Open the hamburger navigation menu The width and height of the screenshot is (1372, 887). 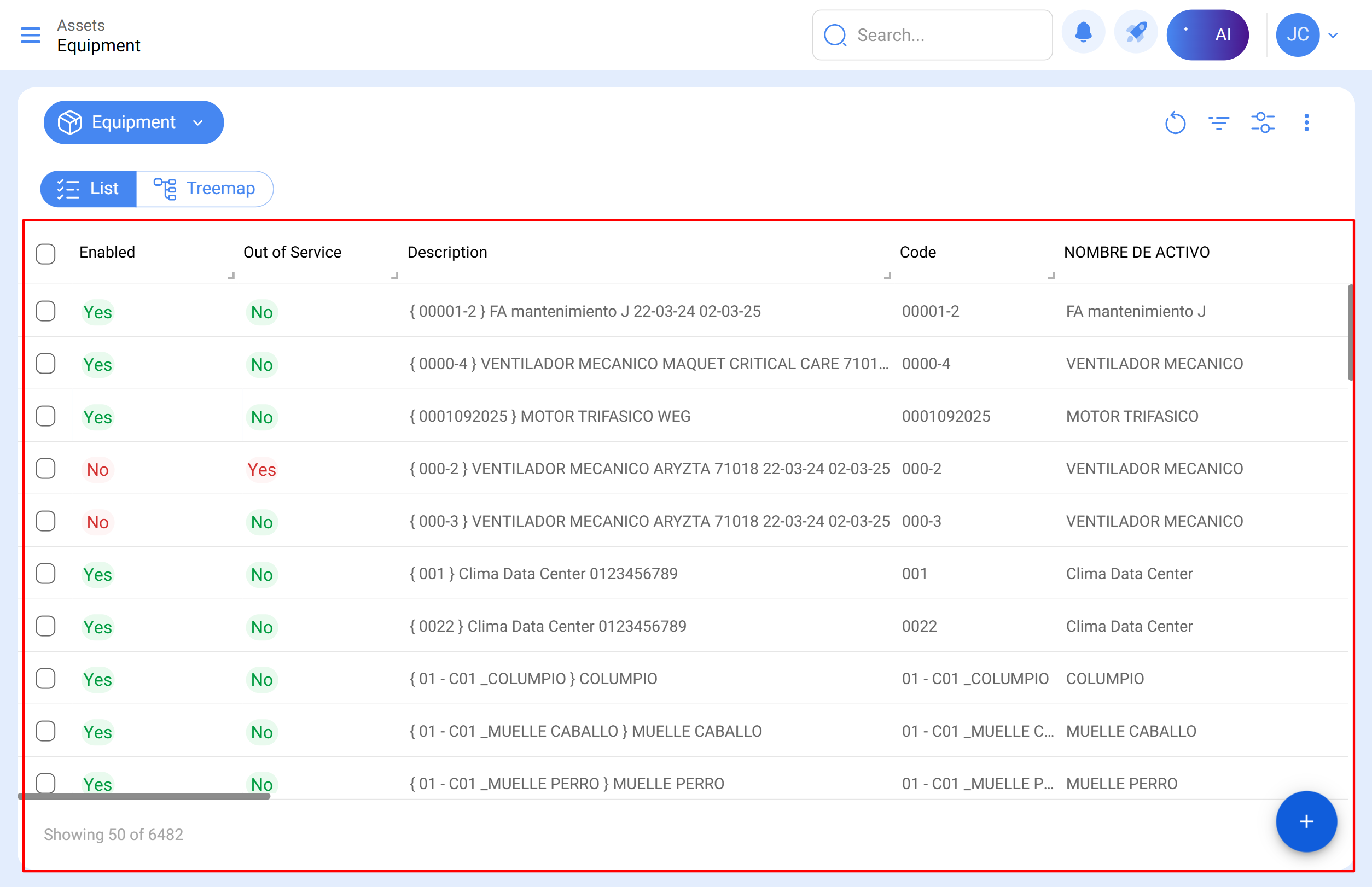click(31, 35)
